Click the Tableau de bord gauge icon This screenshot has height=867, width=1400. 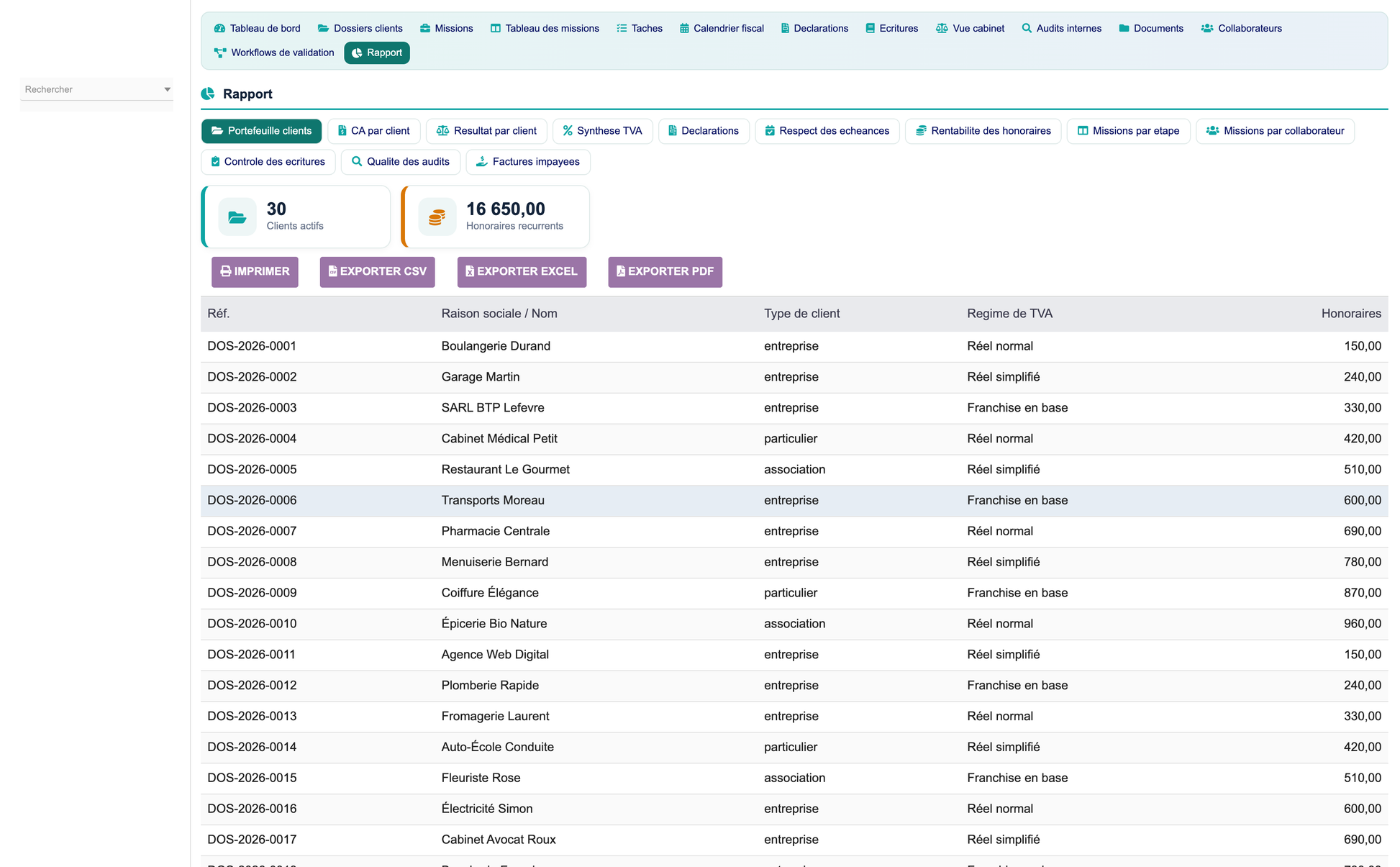[x=219, y=29]
